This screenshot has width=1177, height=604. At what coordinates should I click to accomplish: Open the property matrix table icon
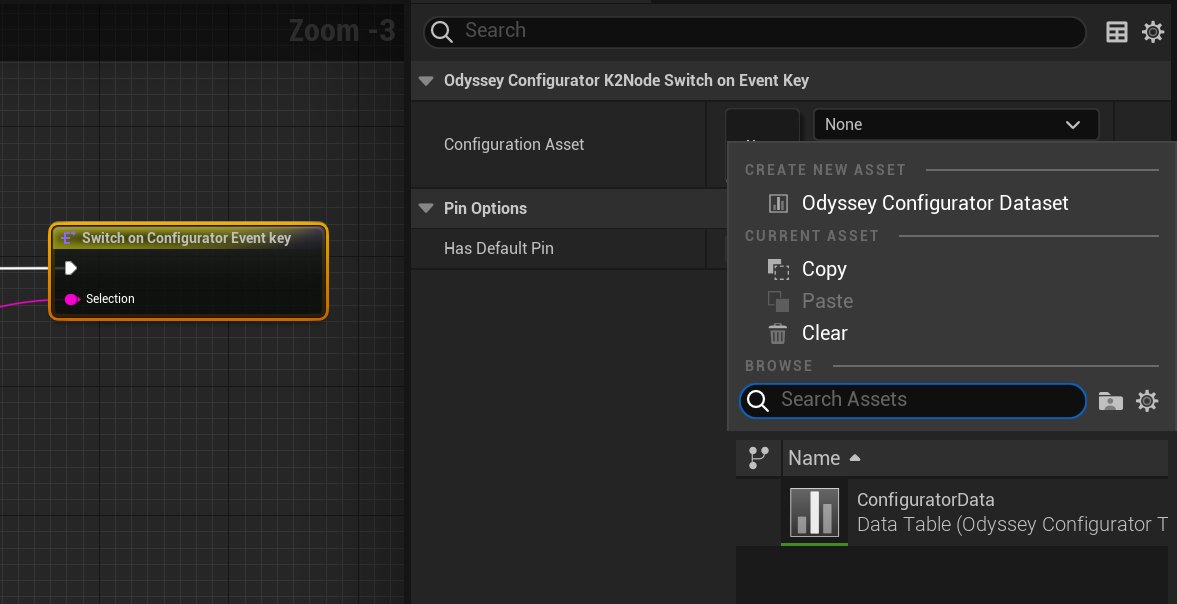click(x=1116, y=32)
